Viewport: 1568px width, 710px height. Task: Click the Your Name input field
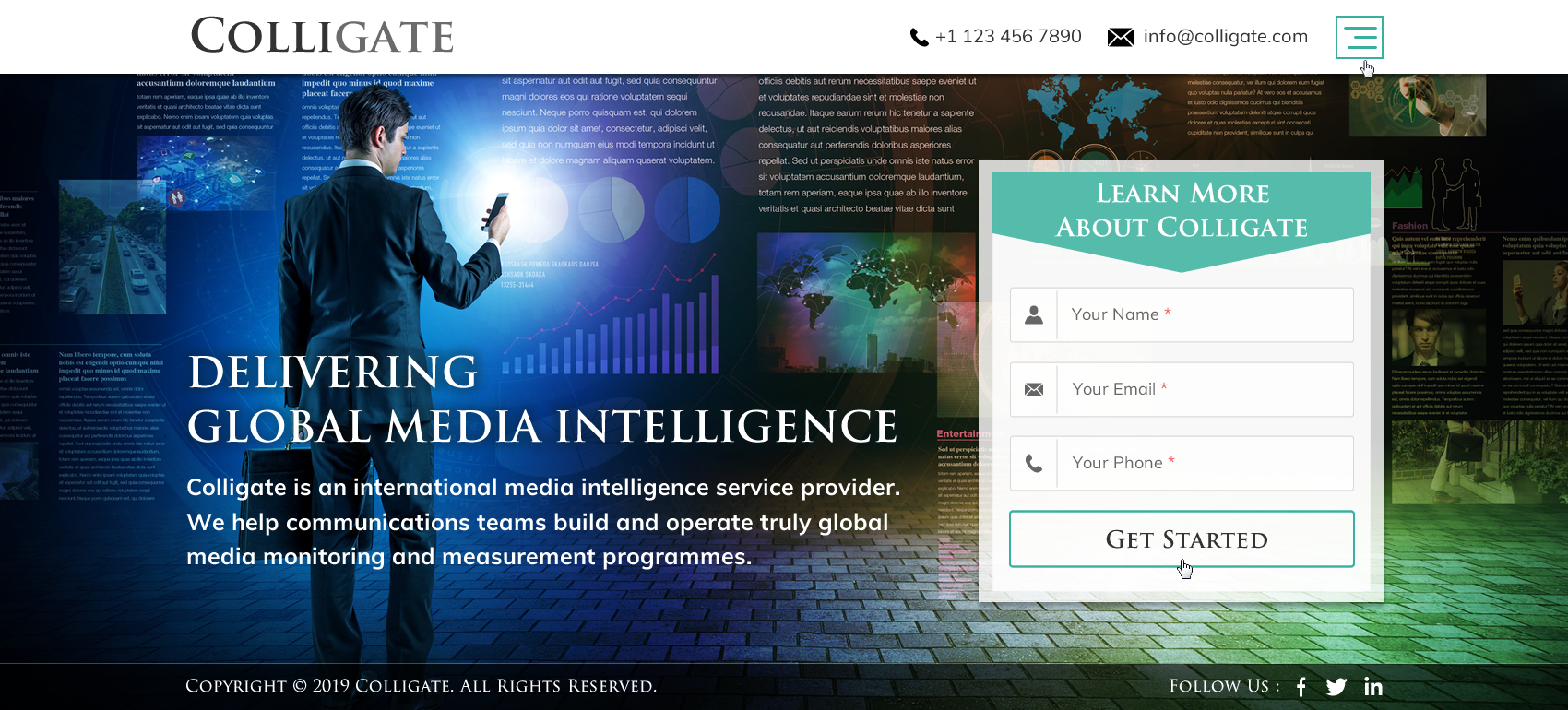point(1182,314)
